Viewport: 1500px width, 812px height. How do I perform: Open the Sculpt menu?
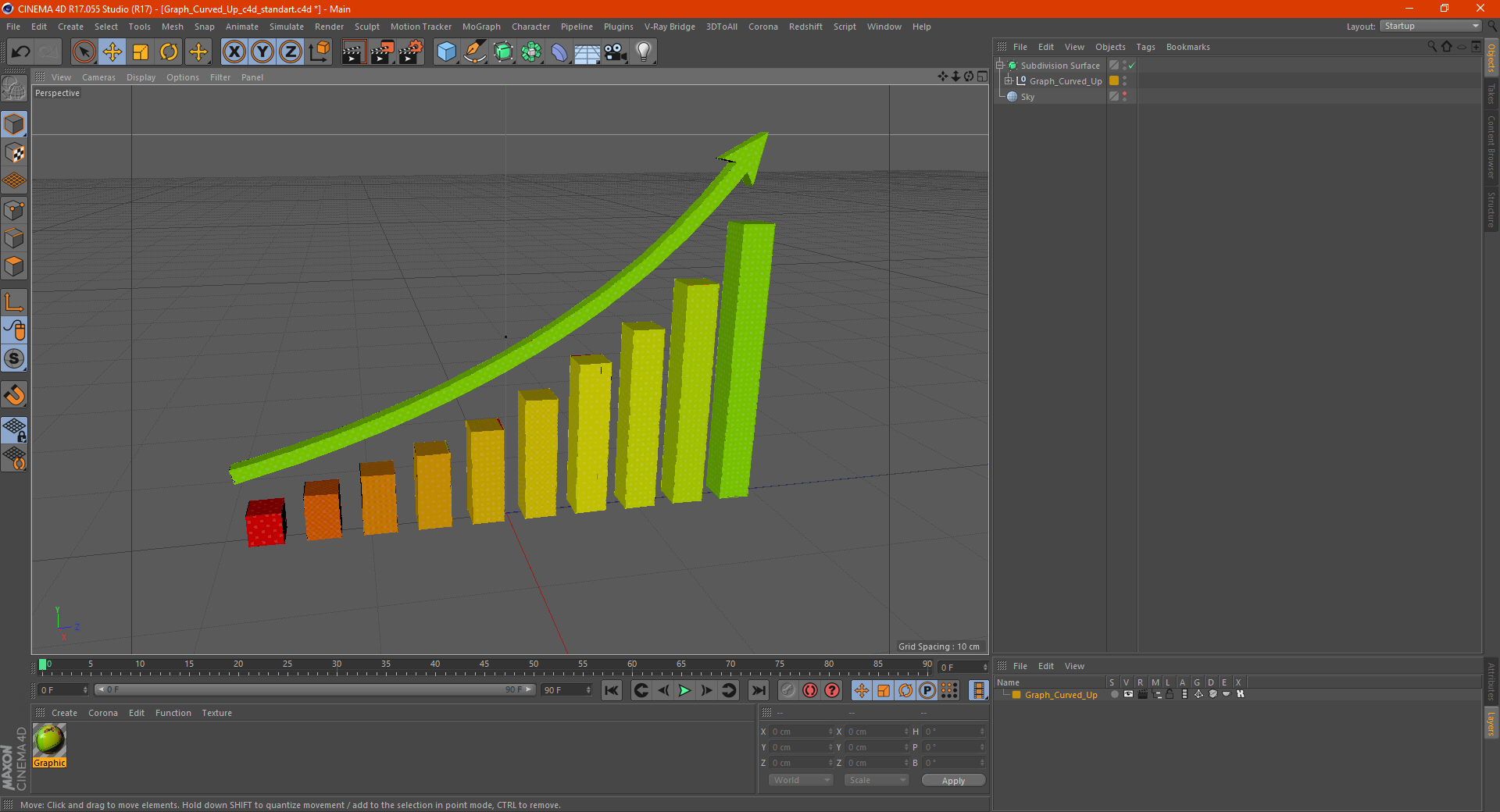[x=367, y=27]
